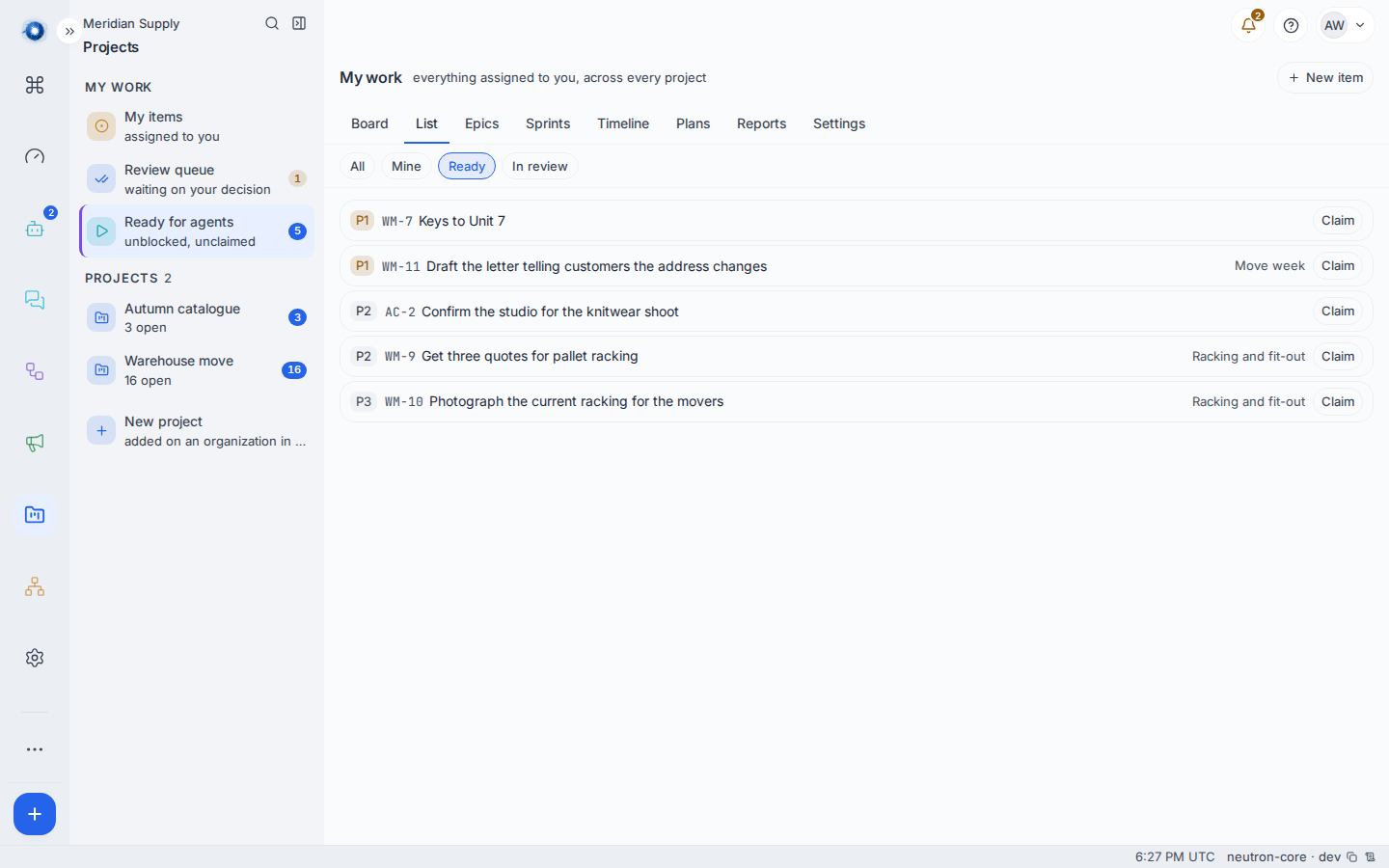Click the blue plus button at bottom left

coord(35,814)
